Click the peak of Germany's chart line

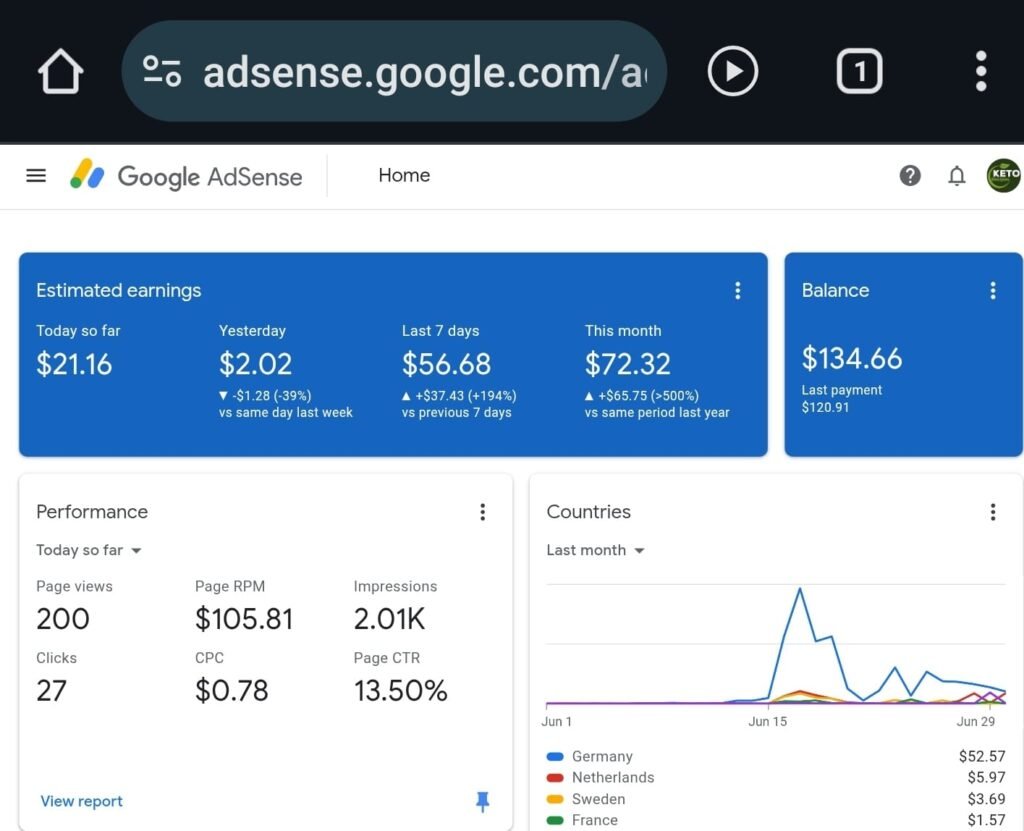(800, 589)
